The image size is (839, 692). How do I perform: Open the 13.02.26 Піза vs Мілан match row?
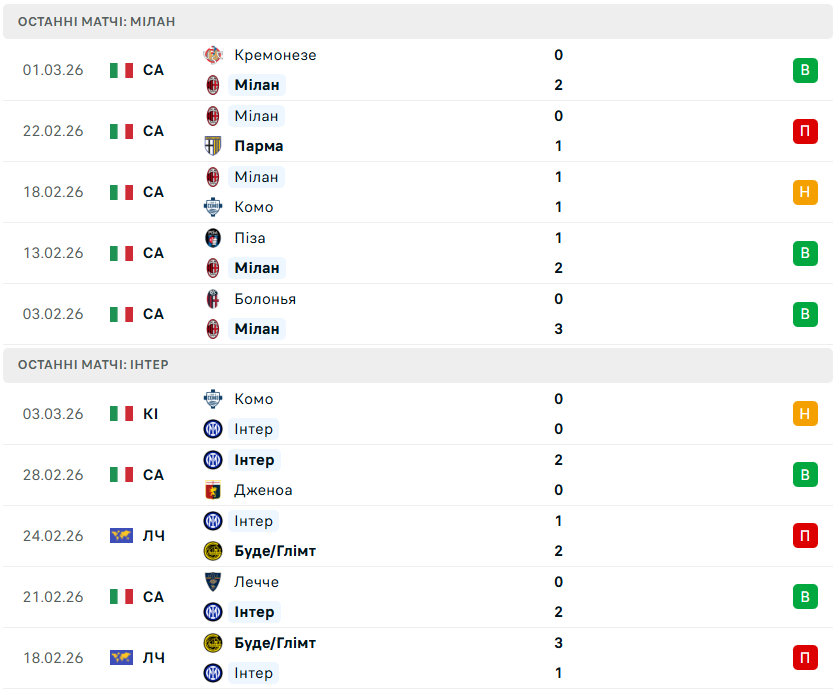click(x=418, y=253)
